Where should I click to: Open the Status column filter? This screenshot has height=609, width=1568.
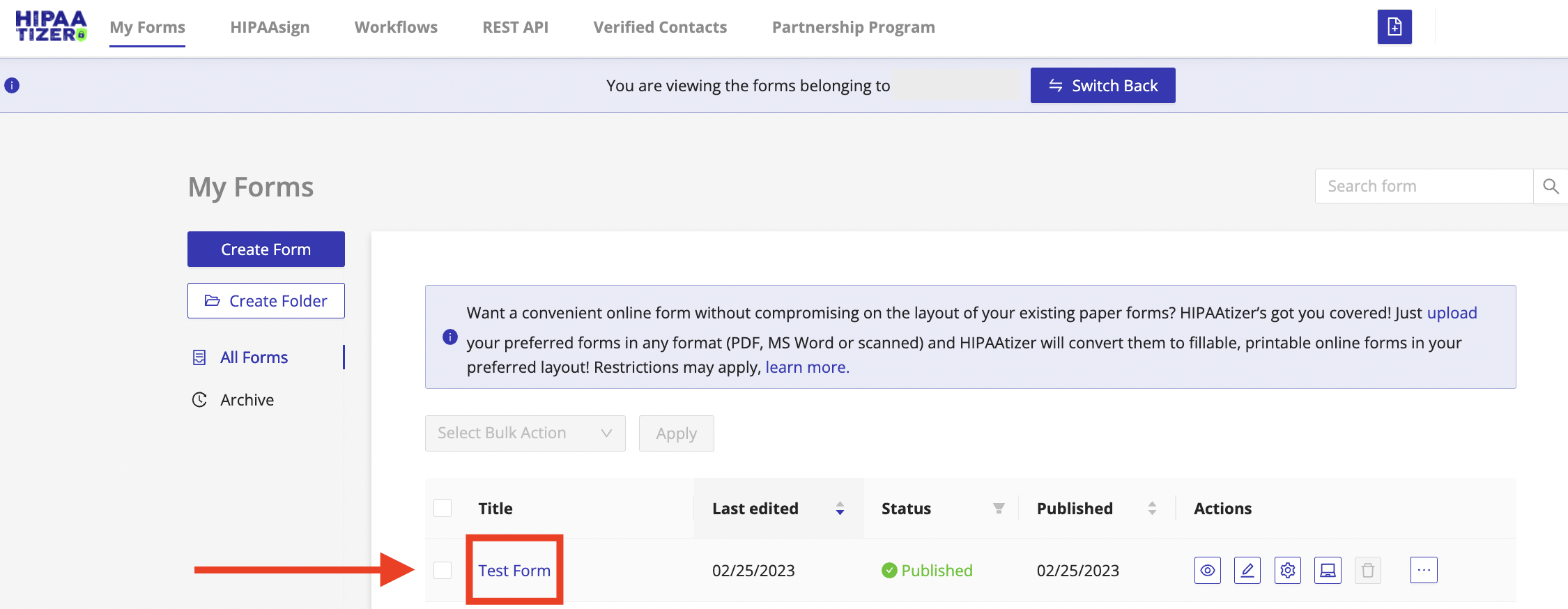coord(998,509)
